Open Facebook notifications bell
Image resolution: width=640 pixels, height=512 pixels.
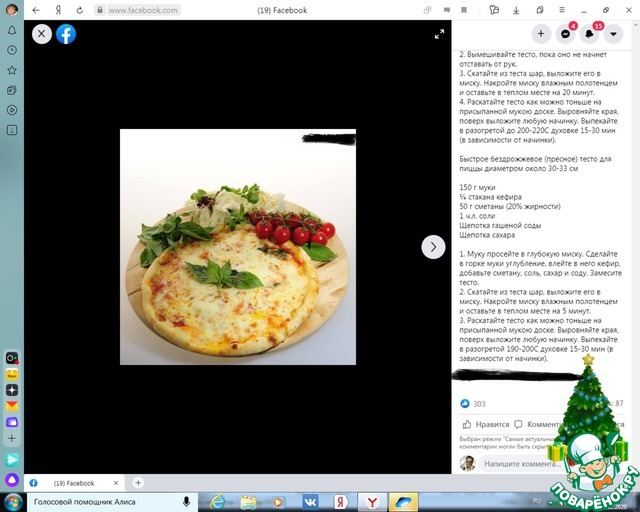(x=590, y=33)
